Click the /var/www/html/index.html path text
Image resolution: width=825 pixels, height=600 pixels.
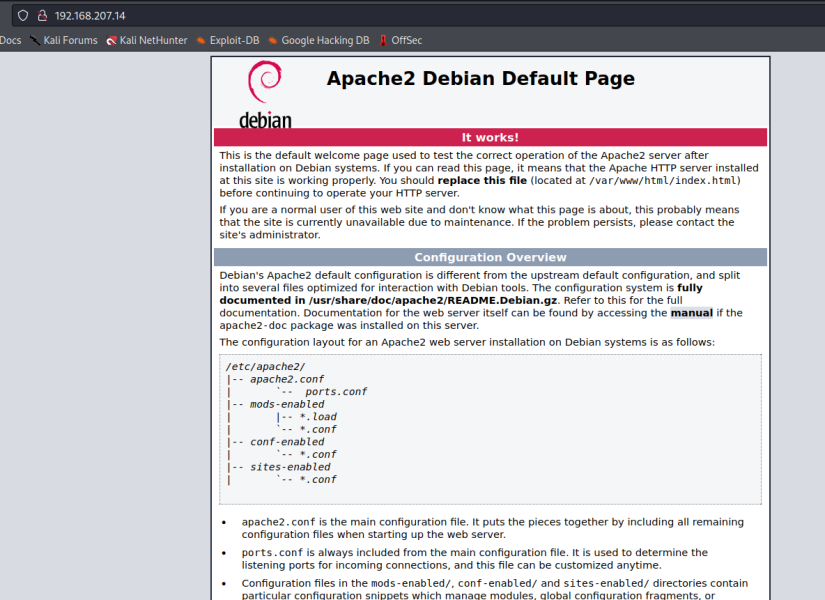(661, 180)
